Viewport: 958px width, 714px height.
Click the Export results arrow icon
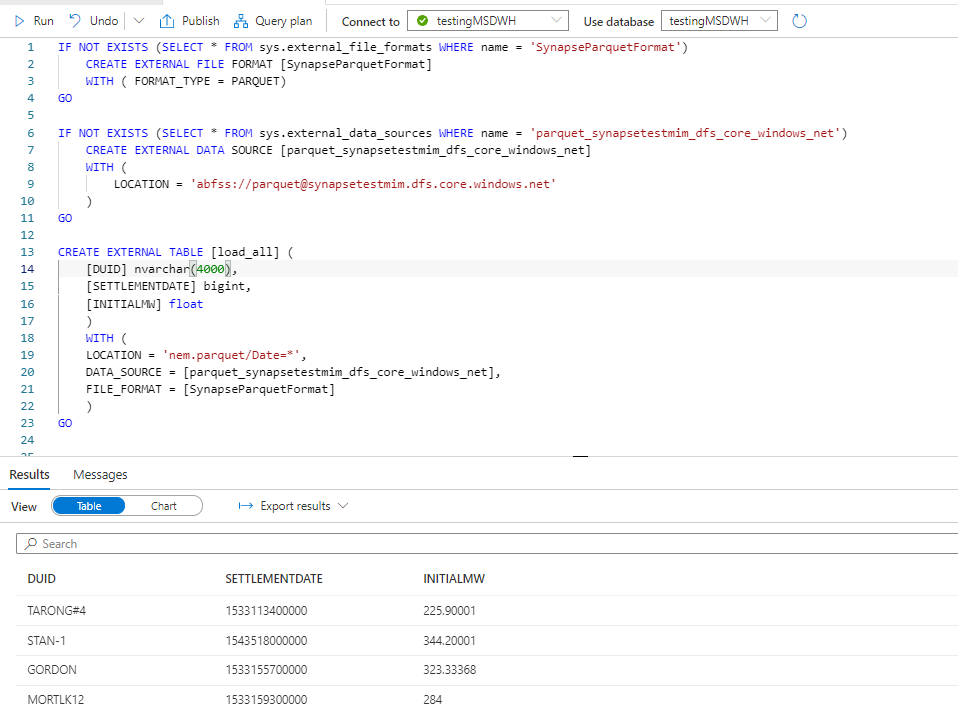(246, 506)
